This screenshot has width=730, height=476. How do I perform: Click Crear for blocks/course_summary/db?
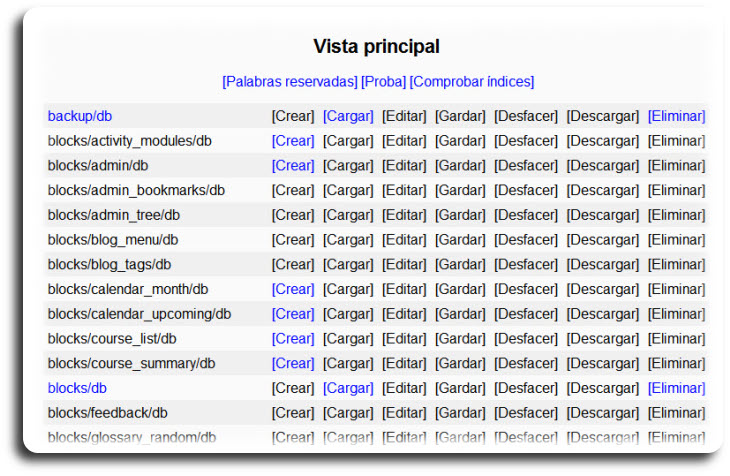tap(293, 363)
